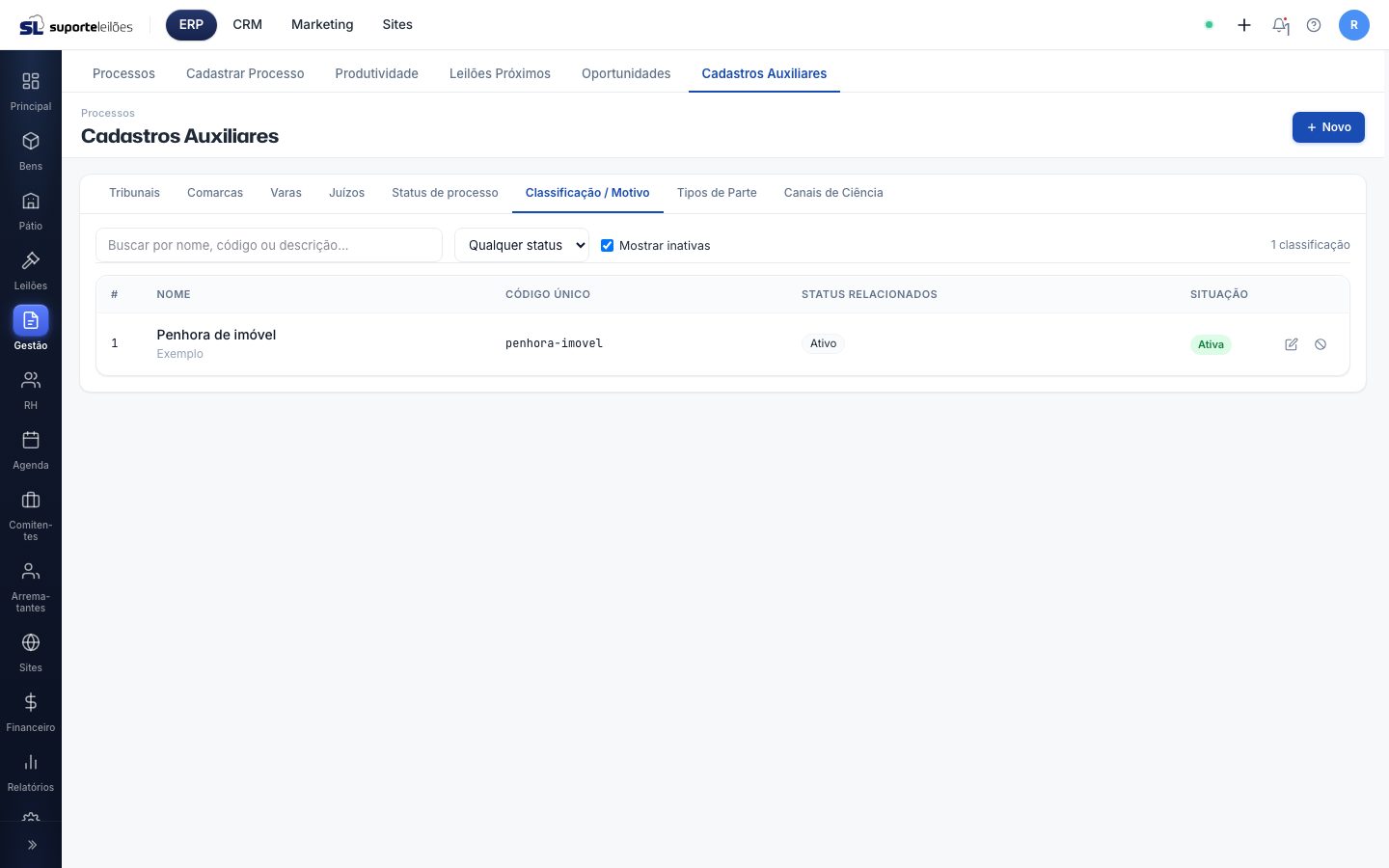Click the Novo button
Image resolution: width=1389 pixels, height=868 pixels.
pyautogui.click(x=1328, y=127)
